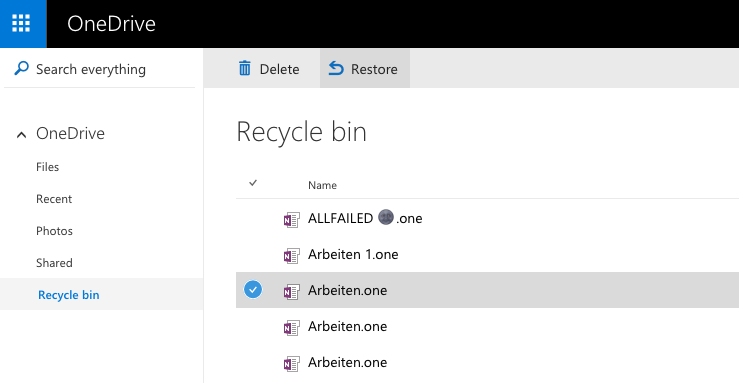
Task: Collapse the OneDrive navigation chevron
Action: pos(21,135)
